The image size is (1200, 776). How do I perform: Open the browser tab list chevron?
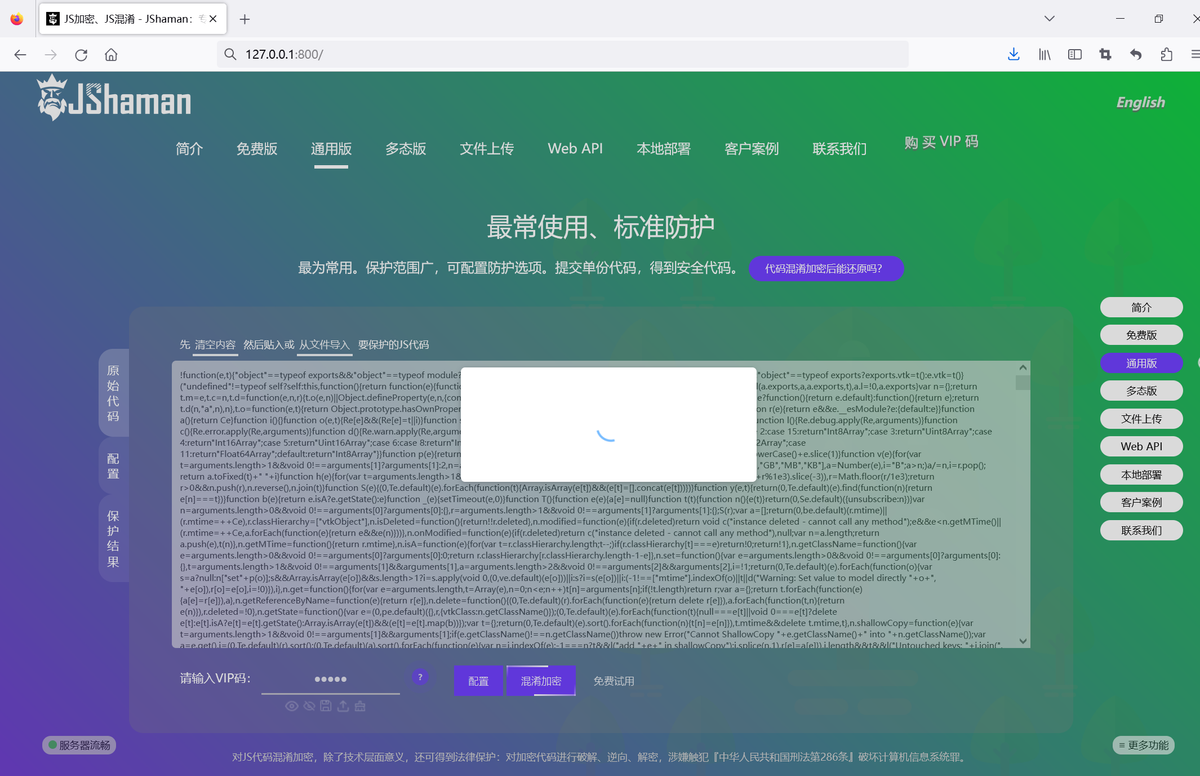[x=1049, y=18]
